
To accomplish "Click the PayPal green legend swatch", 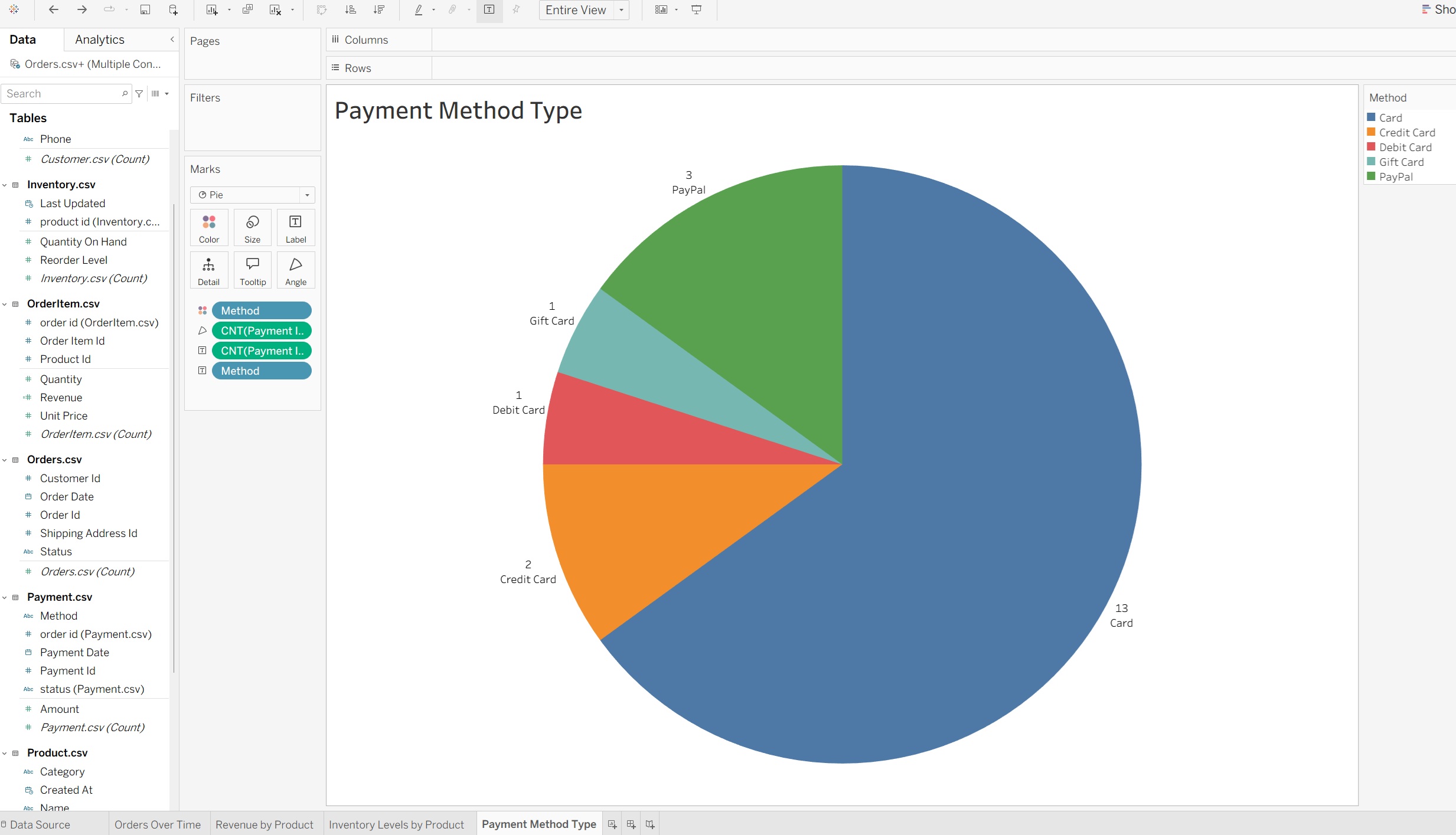I will [x=1371, y=176].
